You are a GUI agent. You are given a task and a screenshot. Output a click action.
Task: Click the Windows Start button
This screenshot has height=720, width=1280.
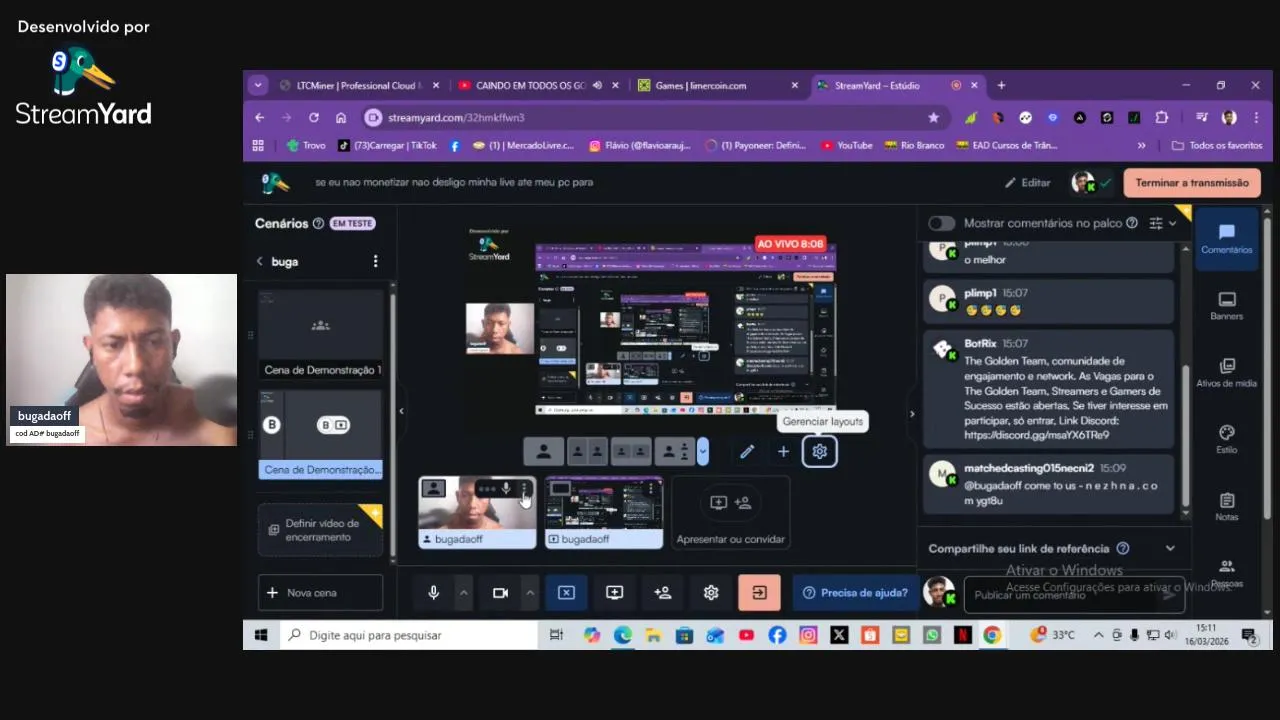click(261, 635)
